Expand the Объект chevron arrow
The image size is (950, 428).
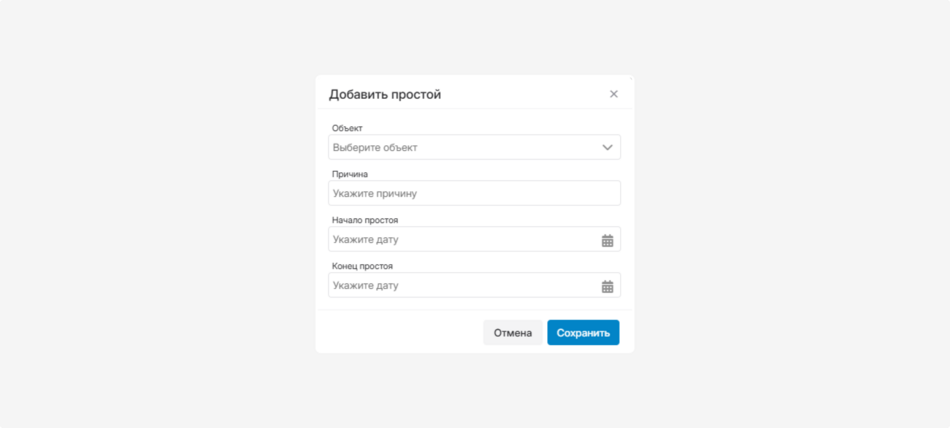coord(607,147)
